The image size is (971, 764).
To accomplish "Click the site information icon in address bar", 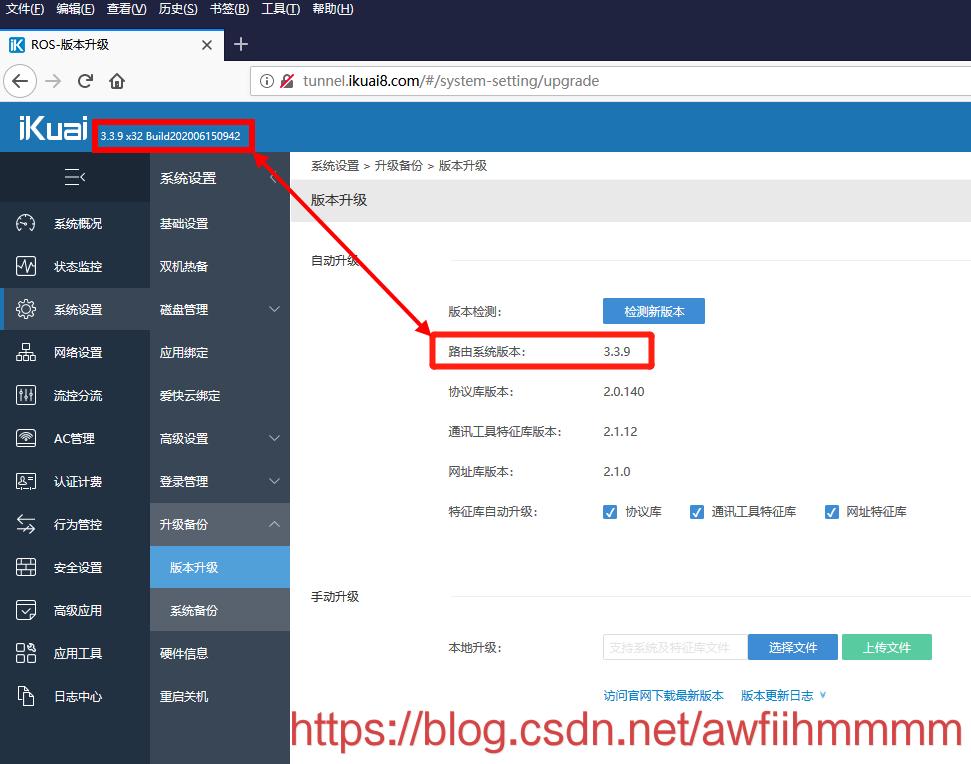I will click(266, 81).
